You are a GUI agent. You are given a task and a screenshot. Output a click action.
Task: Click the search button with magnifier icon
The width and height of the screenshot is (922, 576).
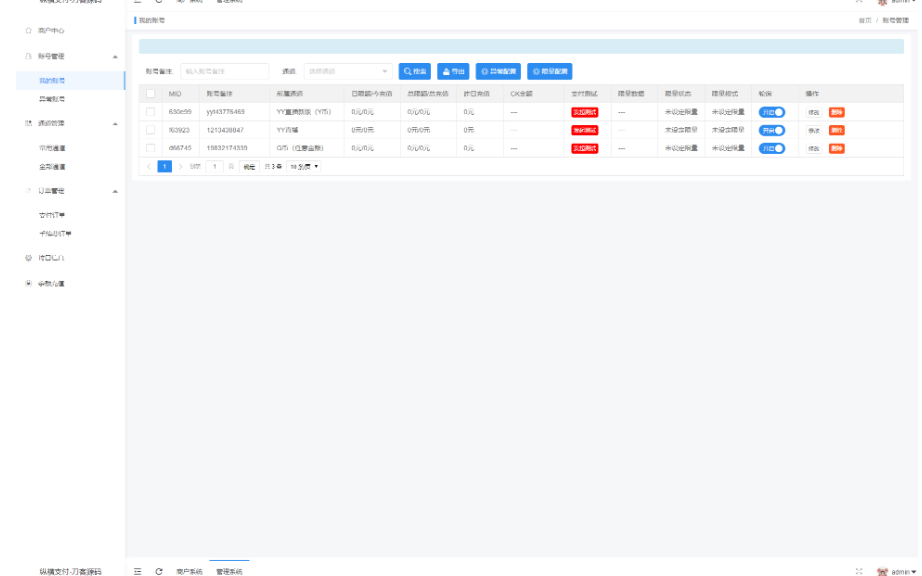[414, 71]
